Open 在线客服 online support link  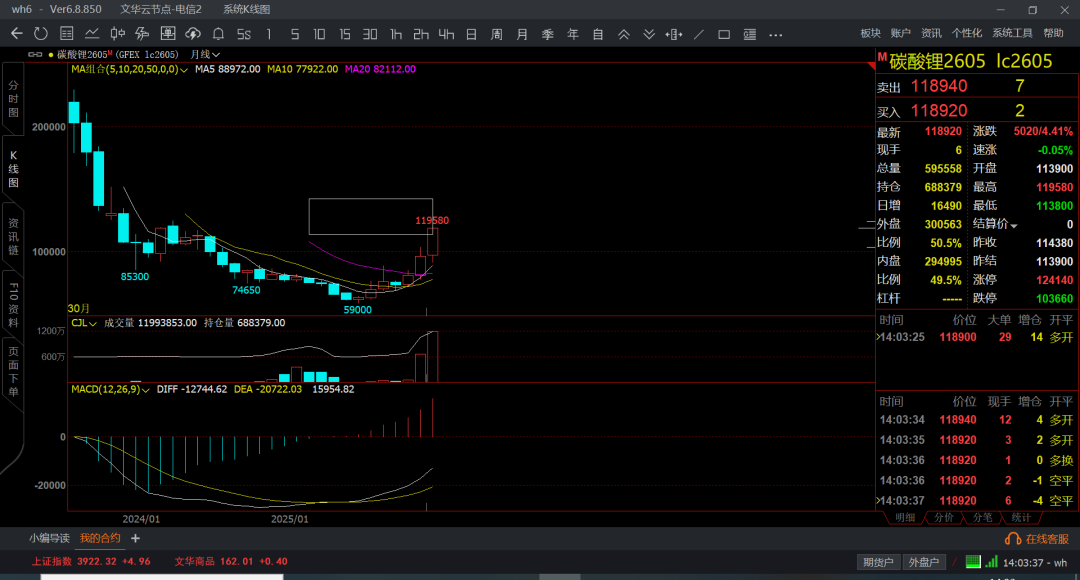(x=1039, y=539)
